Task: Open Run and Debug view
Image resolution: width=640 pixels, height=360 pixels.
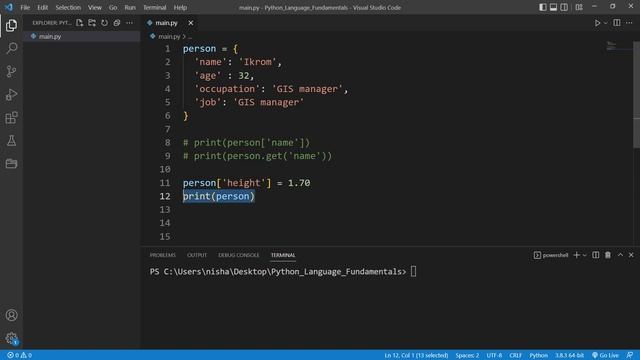Action: point(11,95)
